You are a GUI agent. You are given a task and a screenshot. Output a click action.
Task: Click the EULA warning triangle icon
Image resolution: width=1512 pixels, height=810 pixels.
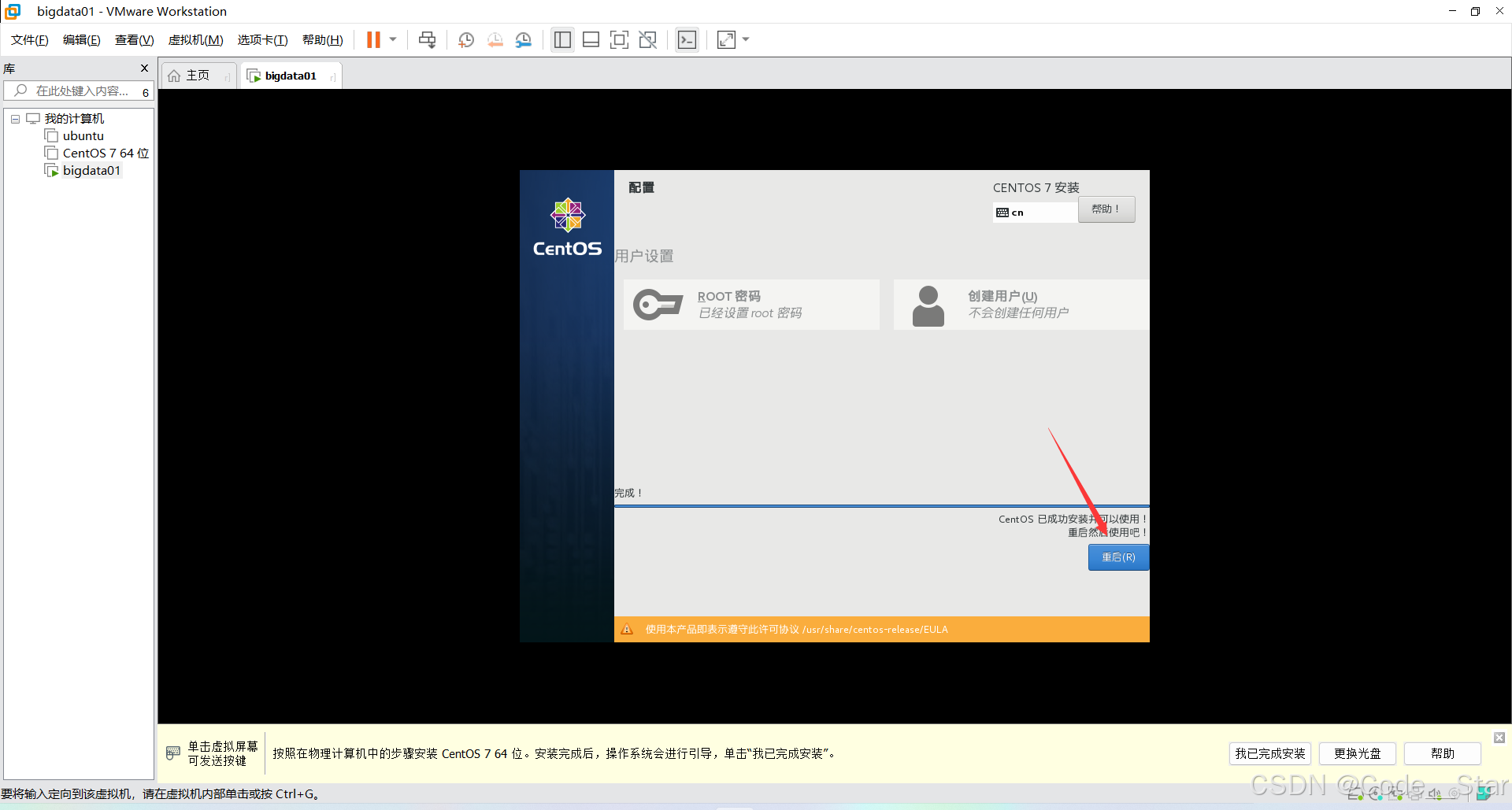[627, 629]
